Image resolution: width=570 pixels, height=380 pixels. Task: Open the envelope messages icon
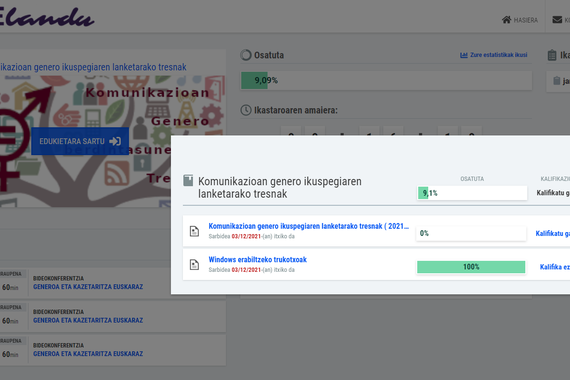click(x=557, y=20)
